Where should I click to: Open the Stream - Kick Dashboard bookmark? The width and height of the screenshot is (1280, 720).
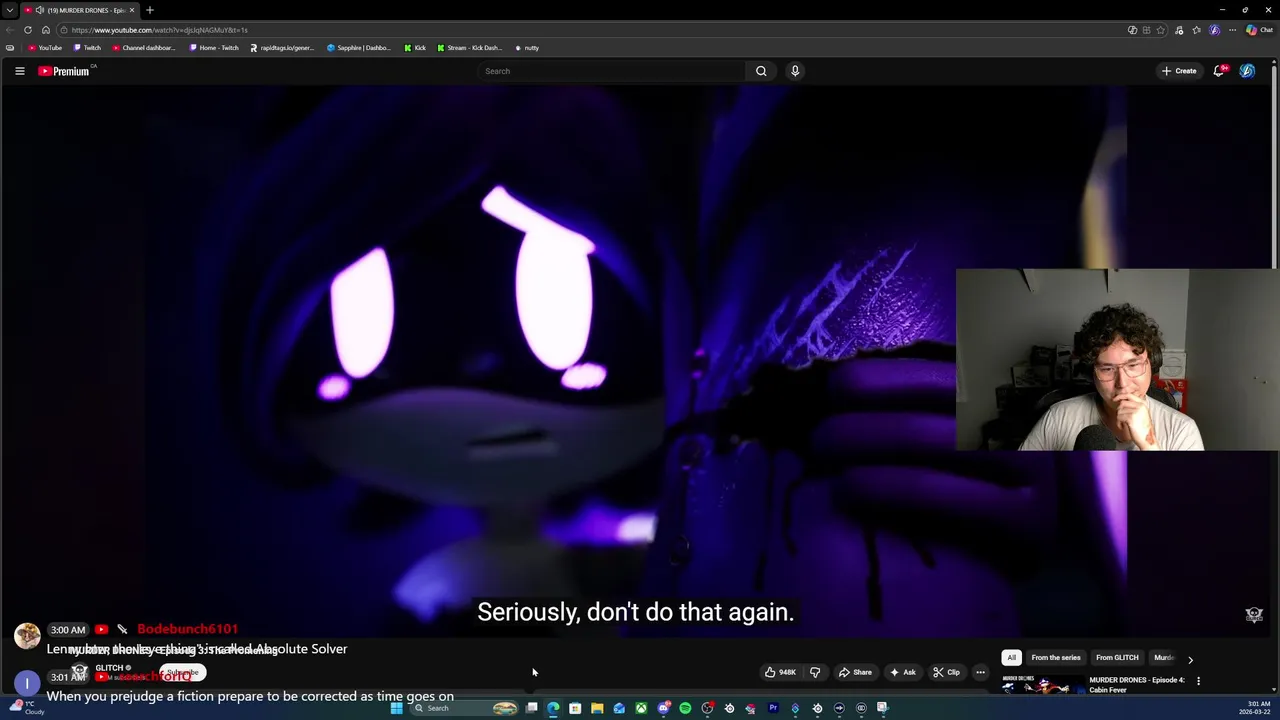point(470,48)
